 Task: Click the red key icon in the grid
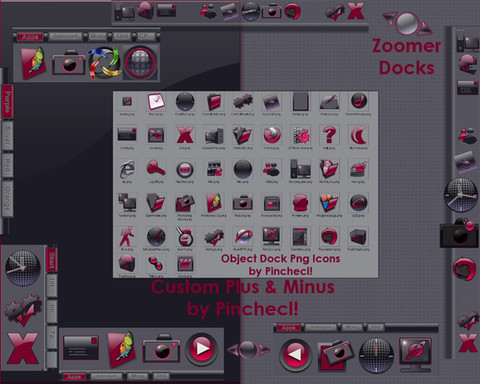(155, 169)
